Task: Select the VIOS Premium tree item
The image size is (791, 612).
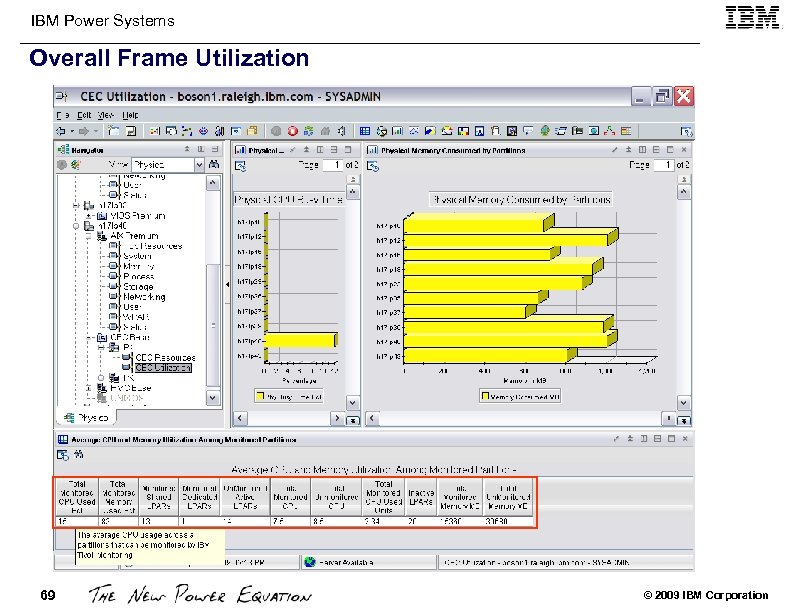Action: [x=137, y=216]
